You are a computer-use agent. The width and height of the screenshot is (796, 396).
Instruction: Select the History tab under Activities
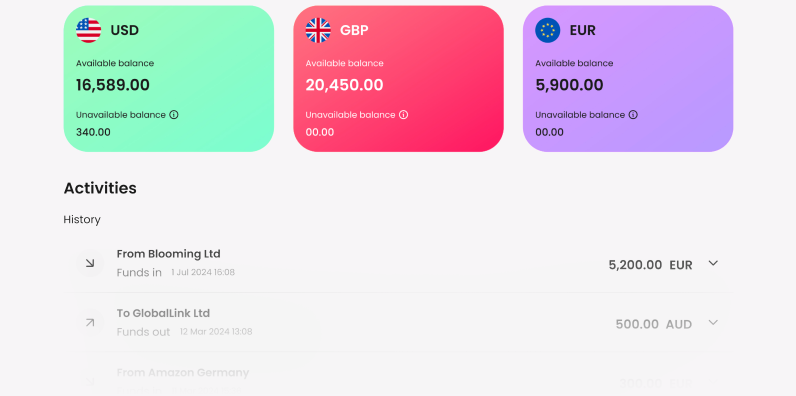[x=82, y=220]
